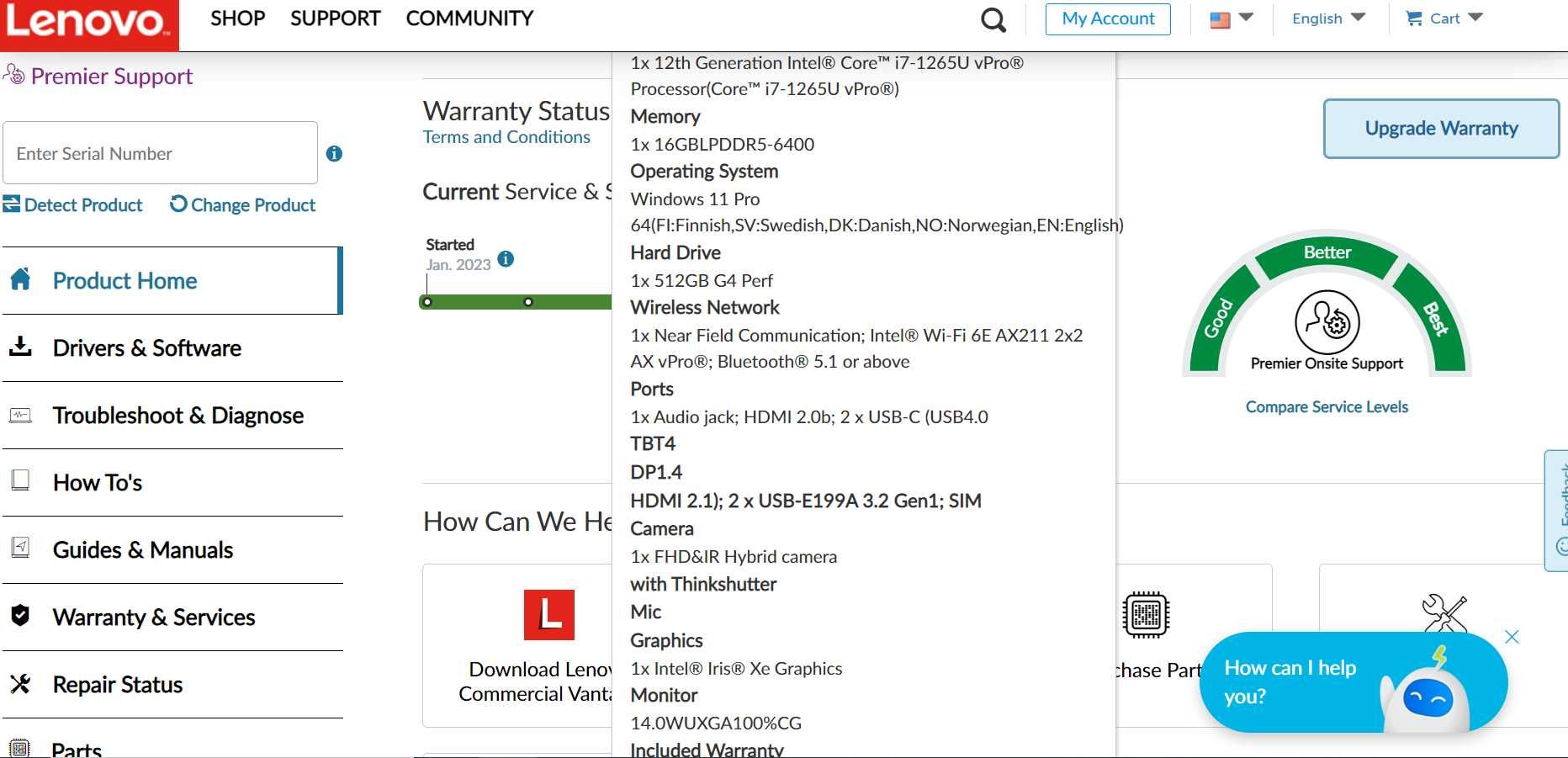Click Detect Product link
This screenshot has height=758, width=1568.
(83, 204)
